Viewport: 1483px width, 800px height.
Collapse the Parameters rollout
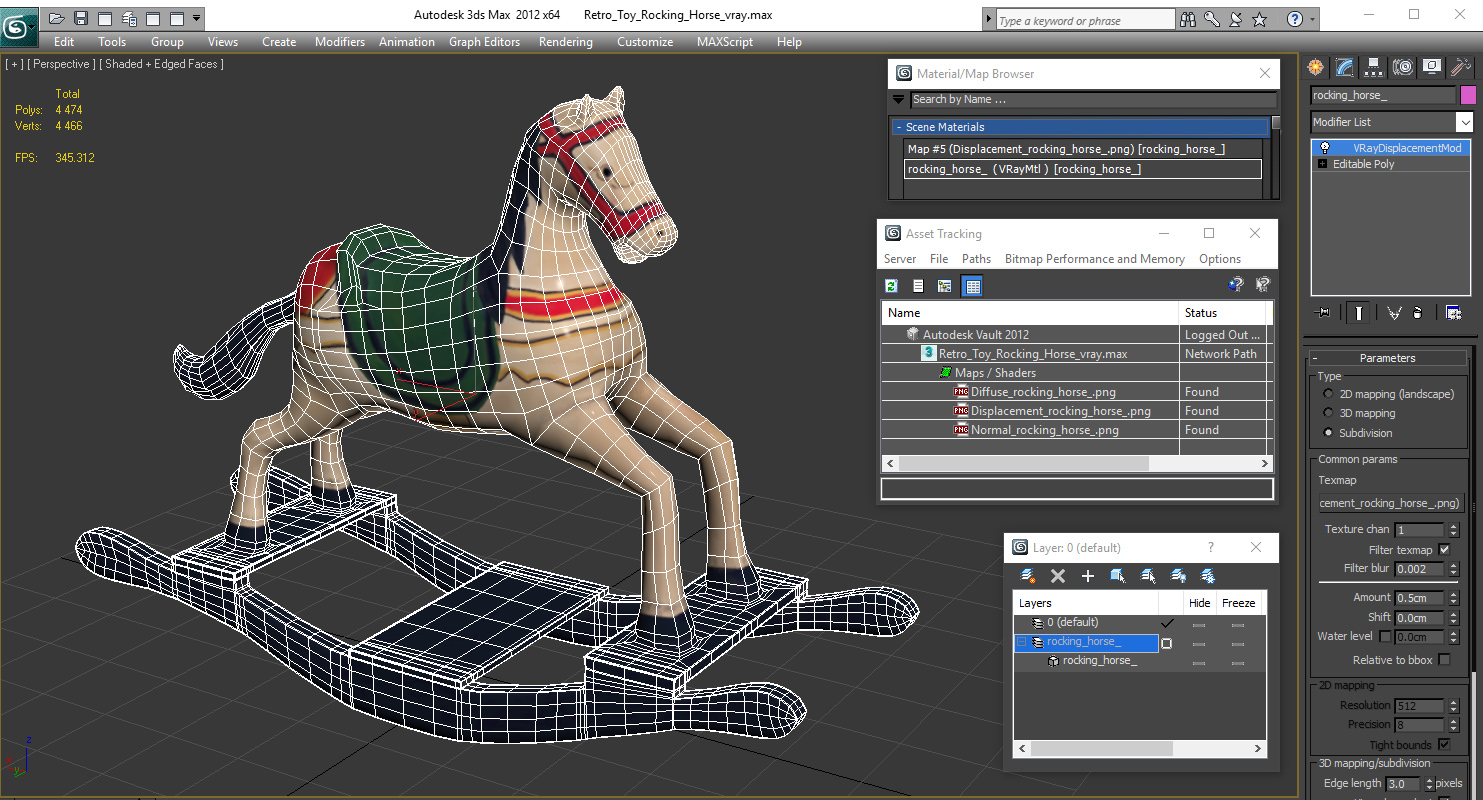[1316, 358]
